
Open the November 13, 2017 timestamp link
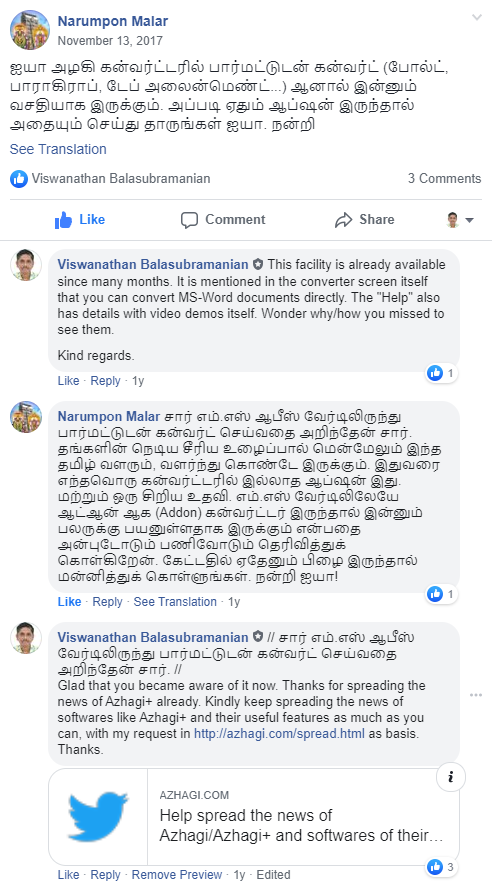click(110, 41)
